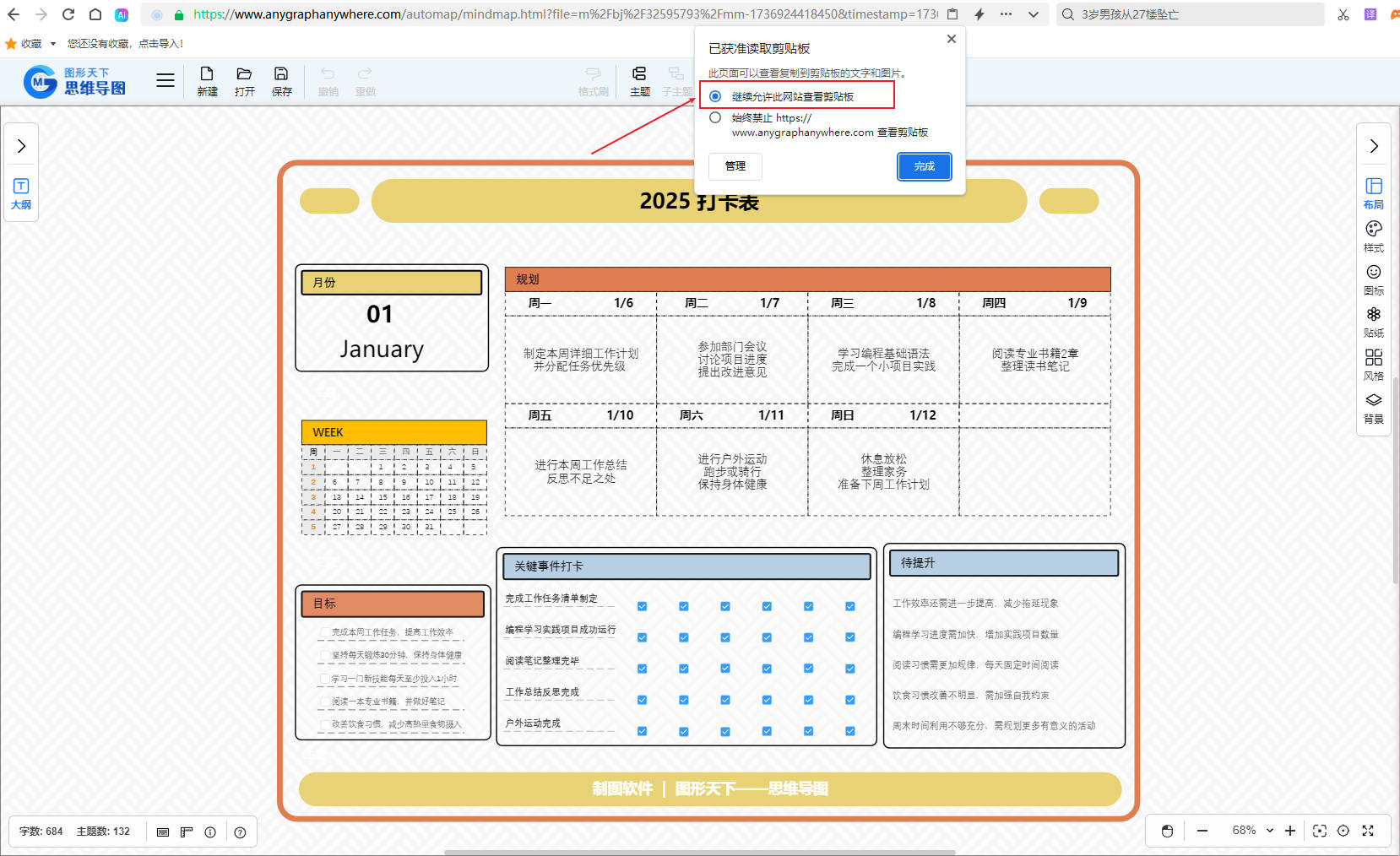Image resolution: width=1400 pixels, height=856 pixels.
Task: Open the 背景 background panel
Action: 1373,407
